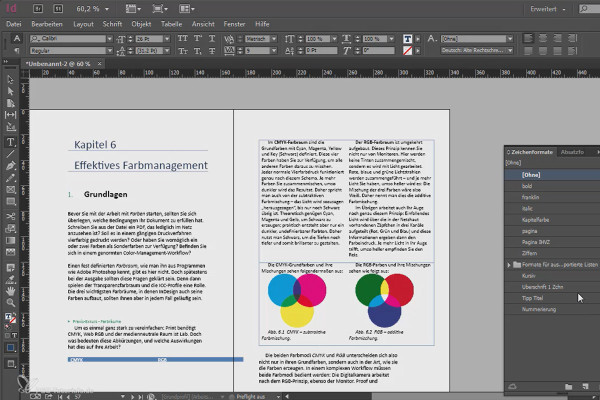This screenshot has width=600, height=400.
Task: Open the 26 Pt font size dropdown
Action: (x=167, y=39)
